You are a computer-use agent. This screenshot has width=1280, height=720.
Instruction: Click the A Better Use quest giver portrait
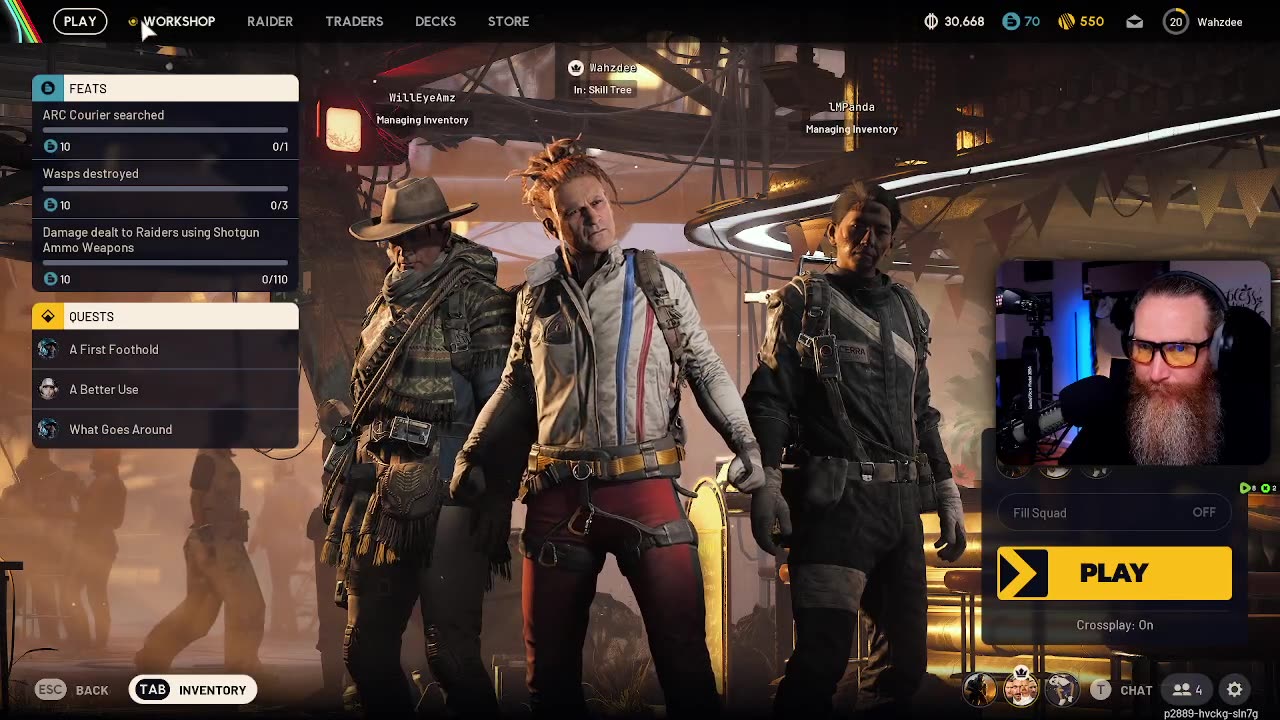pyautogui.click(x=48, y=389)
